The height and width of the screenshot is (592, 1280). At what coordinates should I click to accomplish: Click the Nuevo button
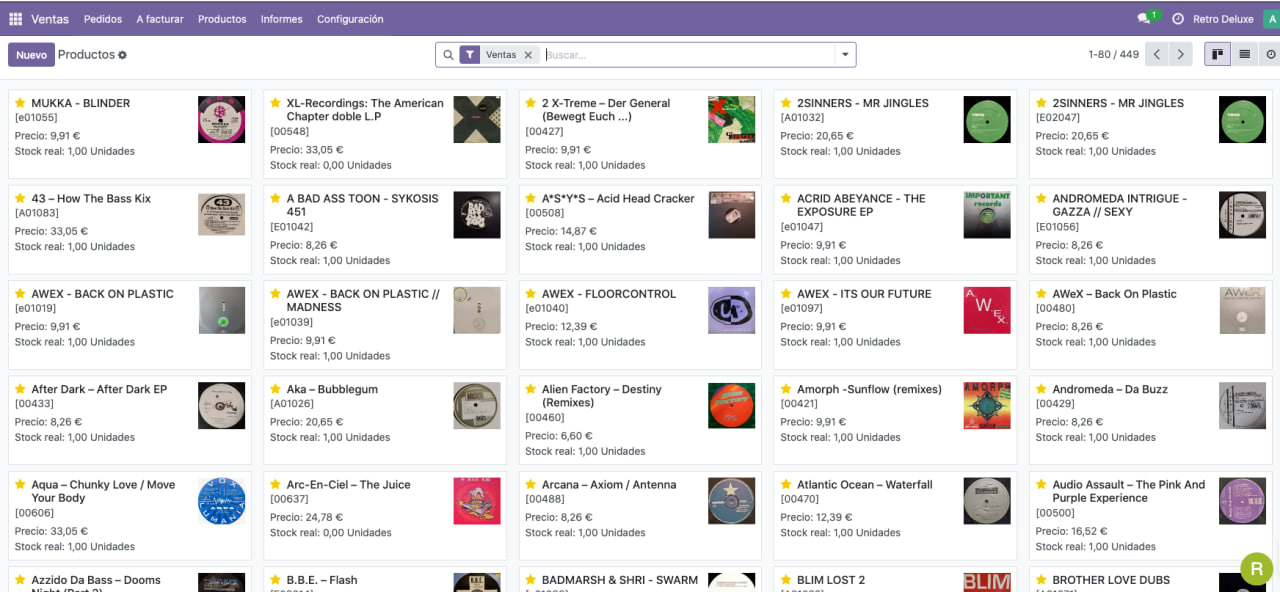click(31, 55)
